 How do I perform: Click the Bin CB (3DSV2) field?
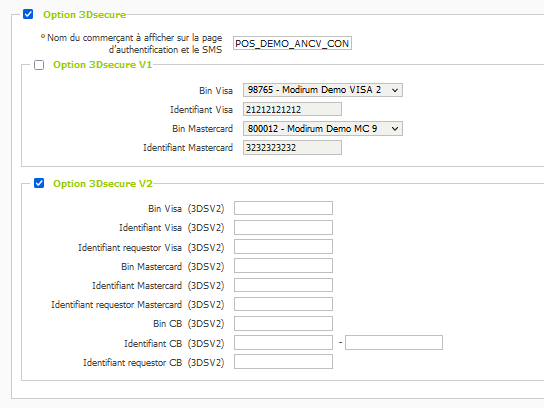[283, 323]
